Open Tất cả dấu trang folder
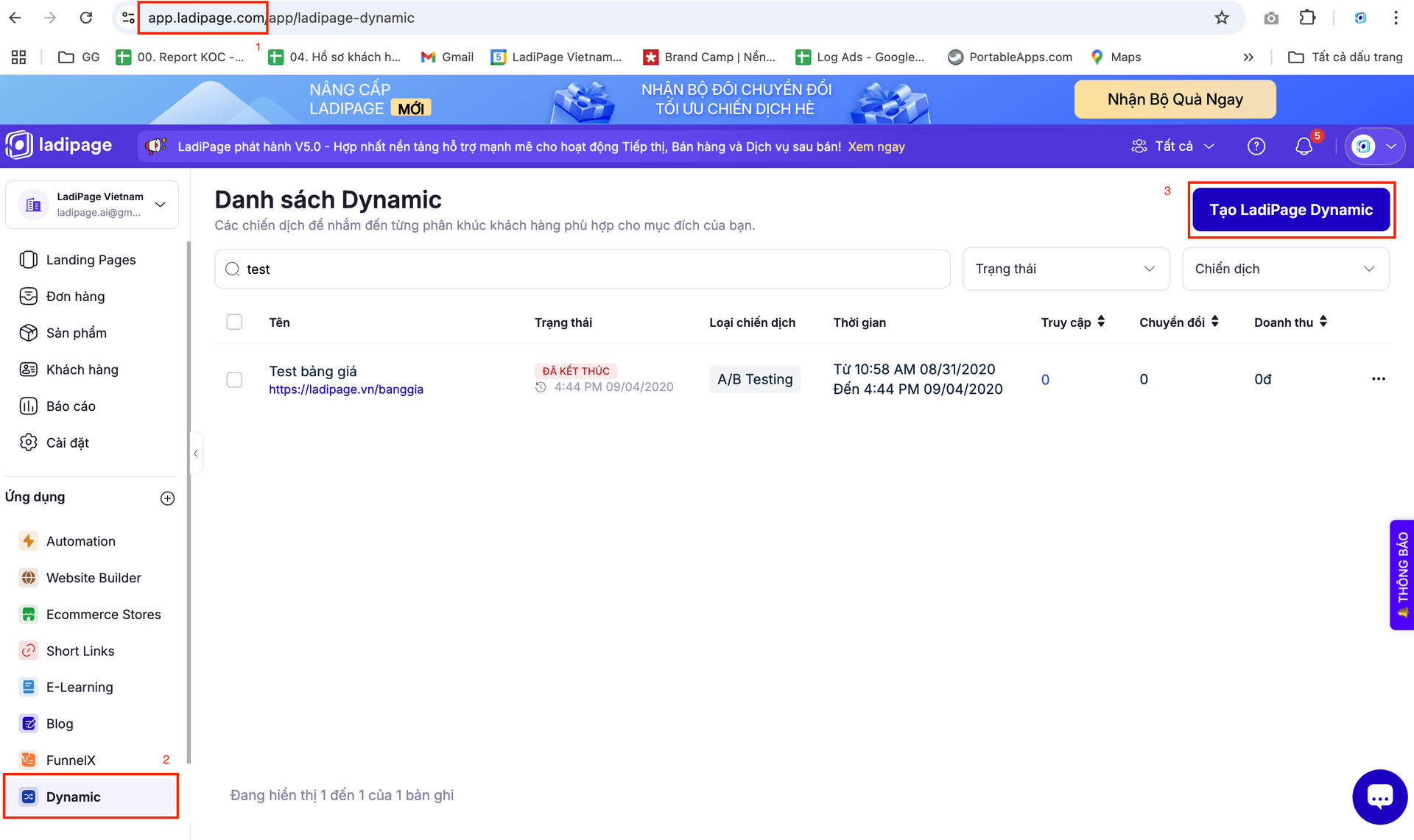 (1346, 57)
